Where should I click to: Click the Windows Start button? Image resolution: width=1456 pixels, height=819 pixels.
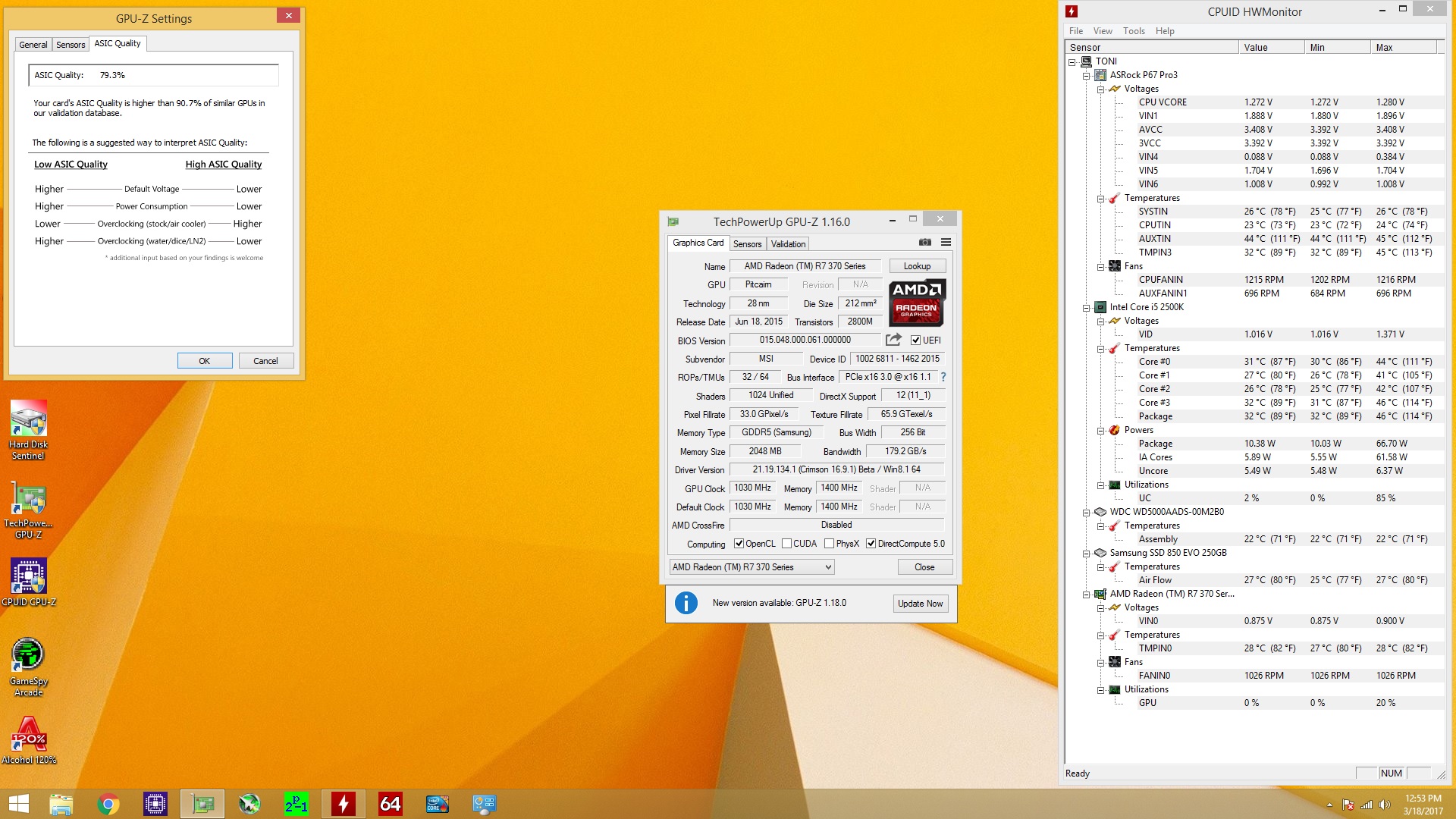(x=18, y=804)
